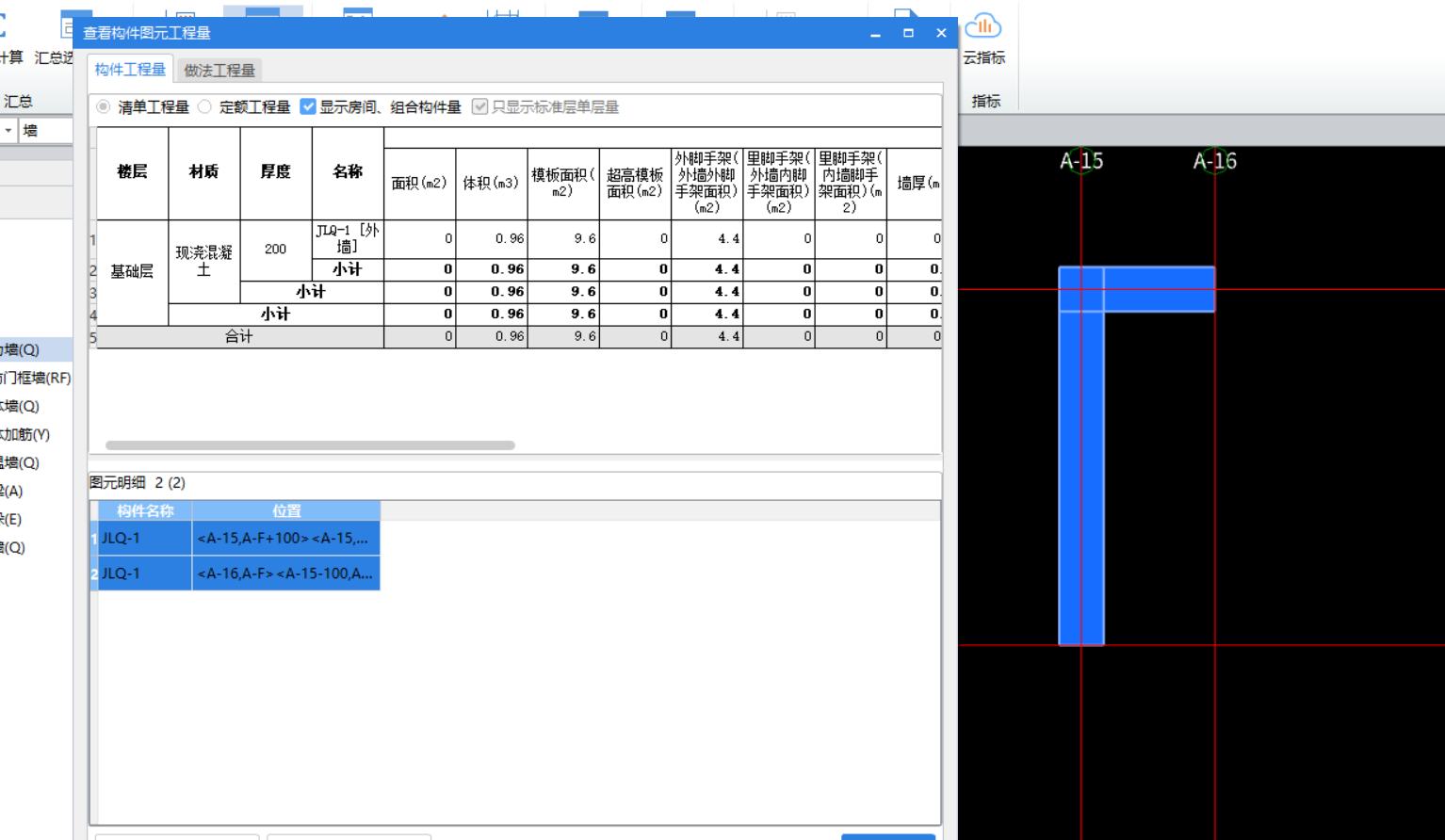Select the (E) item in left component list

(11, 519)
